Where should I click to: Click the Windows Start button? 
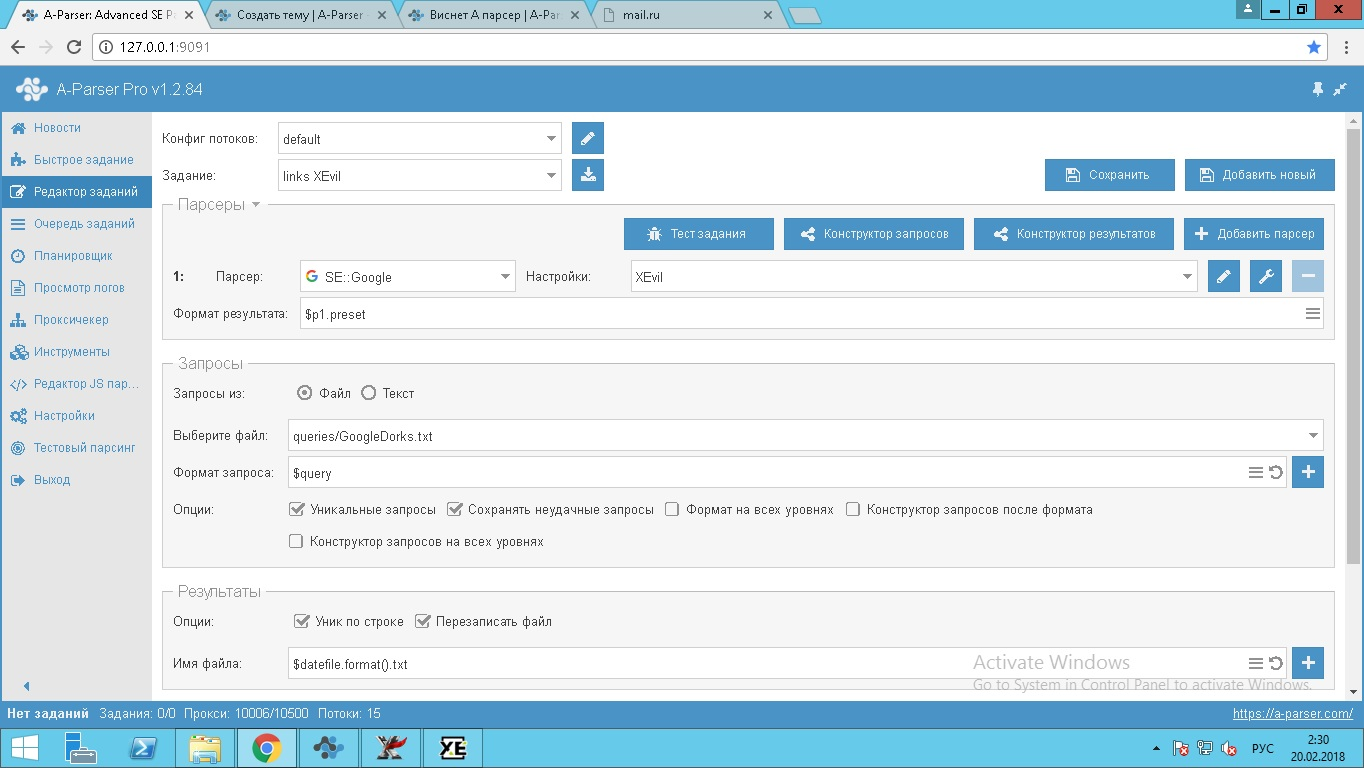point(24,748)
